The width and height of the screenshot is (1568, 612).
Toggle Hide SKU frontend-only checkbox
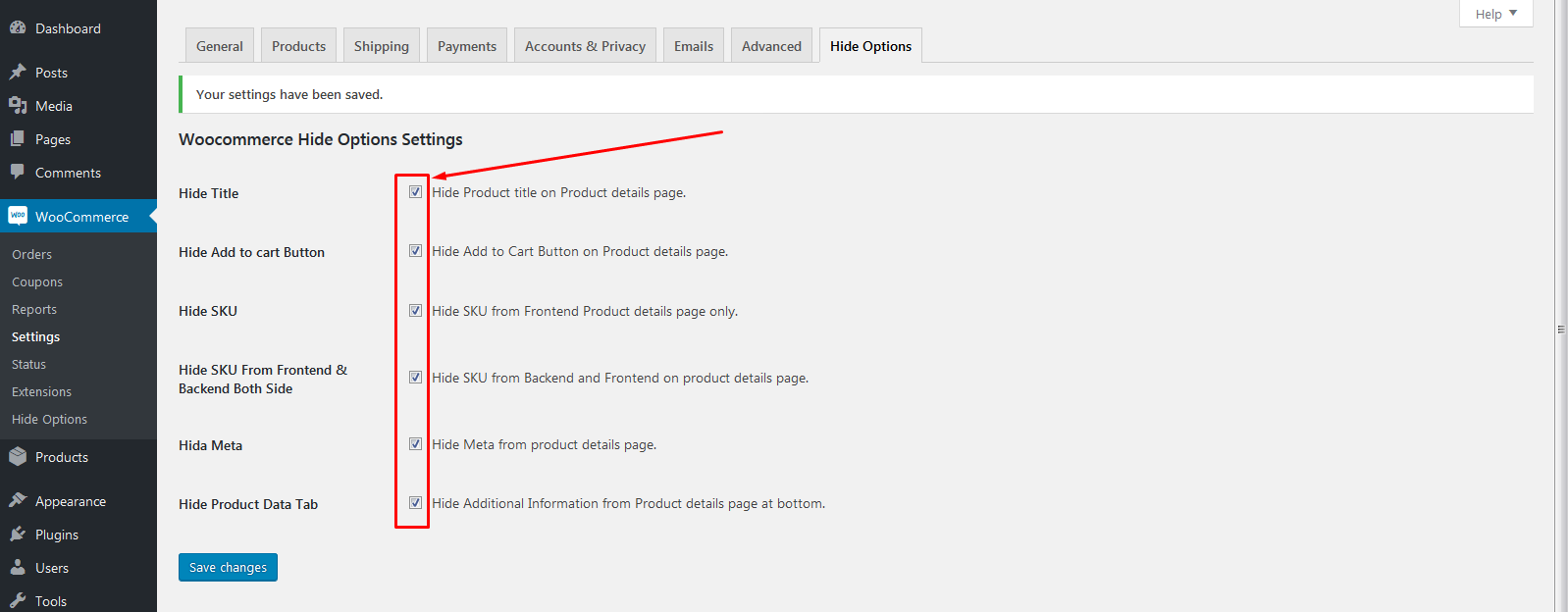pos(416,311)
